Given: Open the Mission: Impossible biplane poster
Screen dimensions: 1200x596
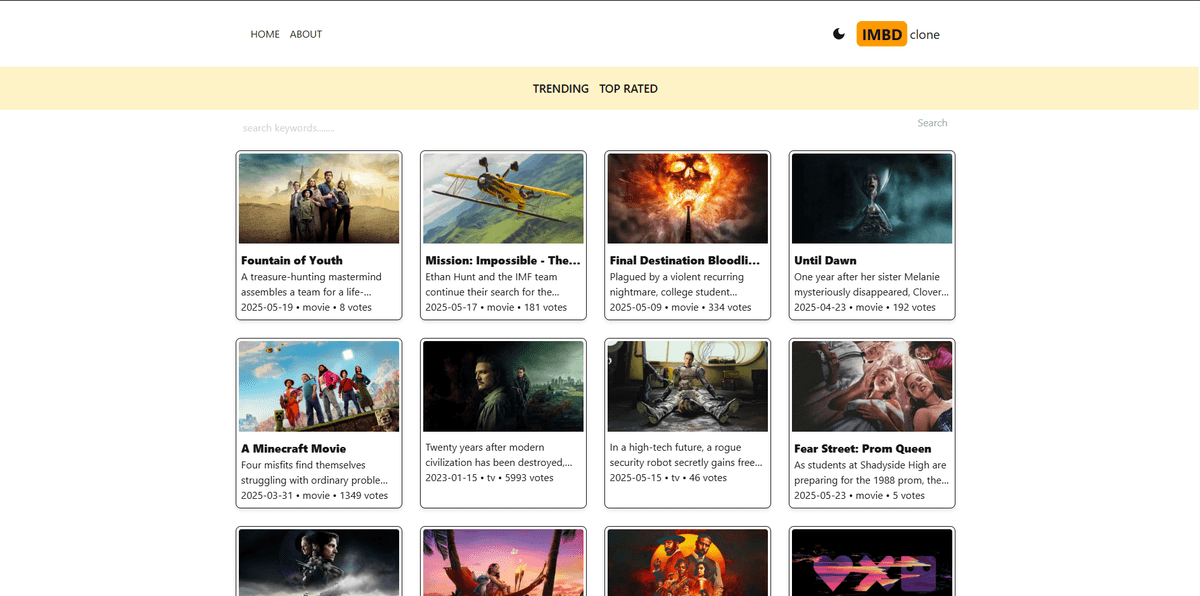Looking at the screenshot, I should pos(504,198).
